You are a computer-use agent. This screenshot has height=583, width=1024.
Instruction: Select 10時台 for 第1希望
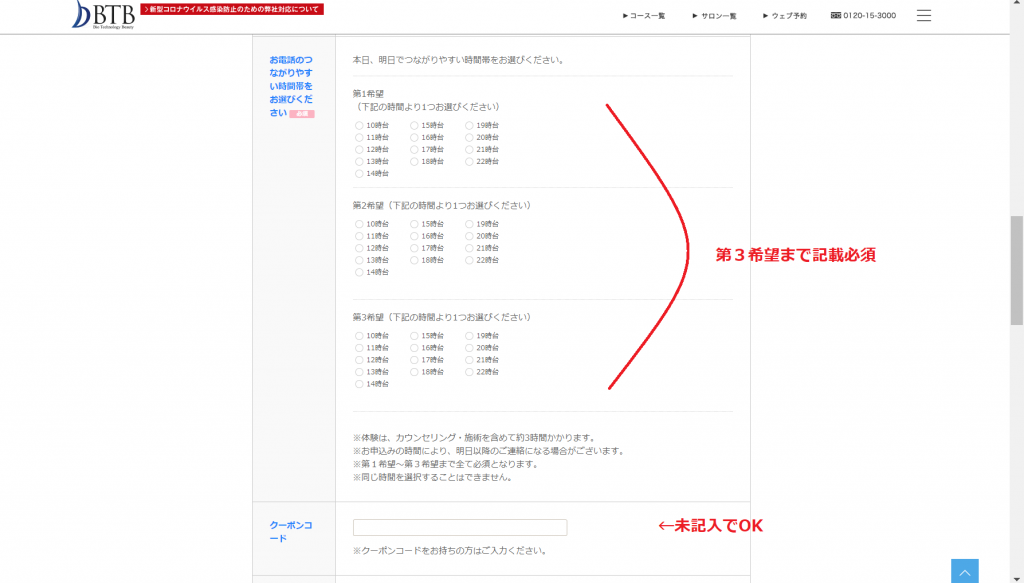click(x=360, y=125)
